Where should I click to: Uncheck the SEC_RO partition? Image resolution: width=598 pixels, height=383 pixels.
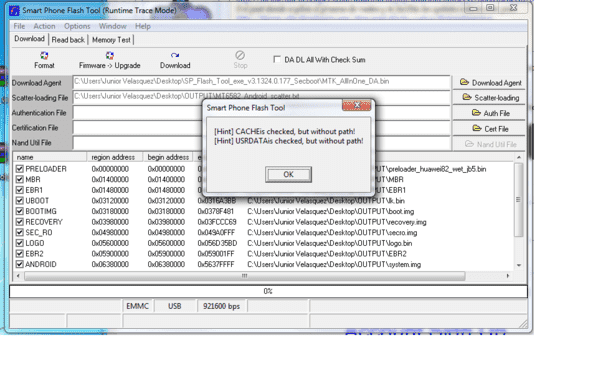pos(20,232)
